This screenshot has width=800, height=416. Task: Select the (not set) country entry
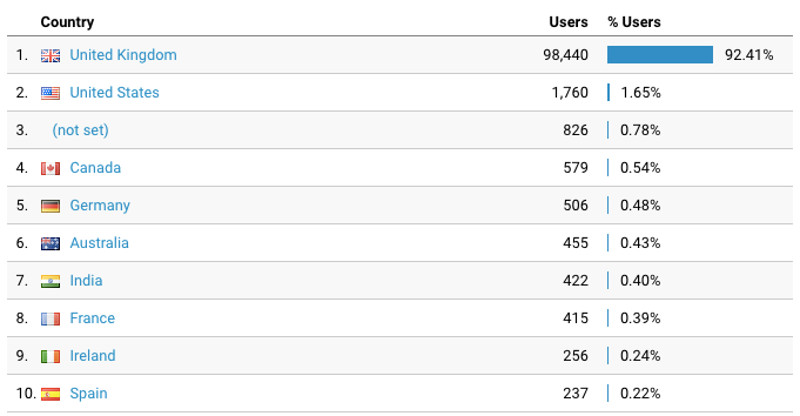[x=81, y=130]
